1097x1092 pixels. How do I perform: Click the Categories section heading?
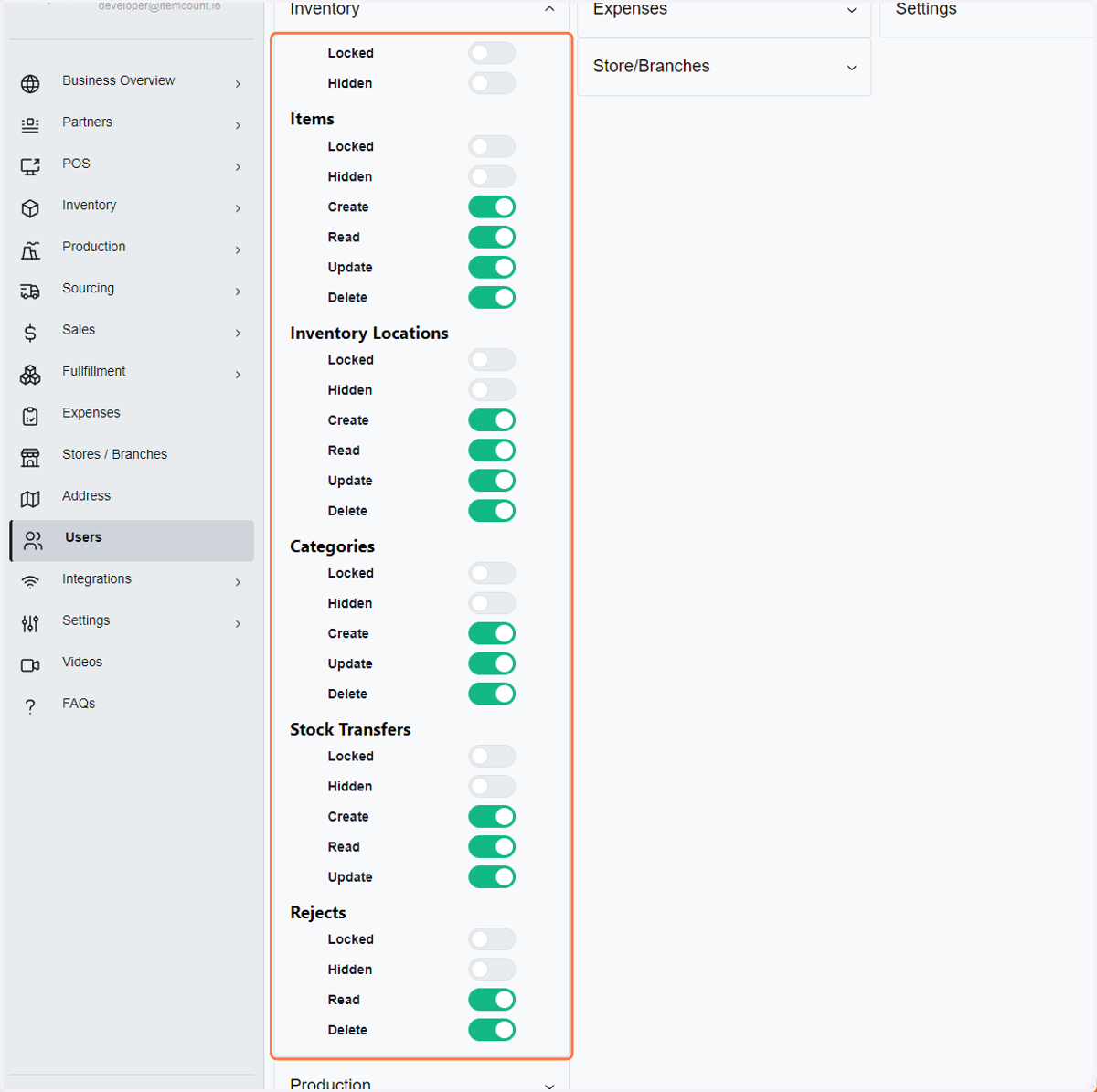(332, 546)
